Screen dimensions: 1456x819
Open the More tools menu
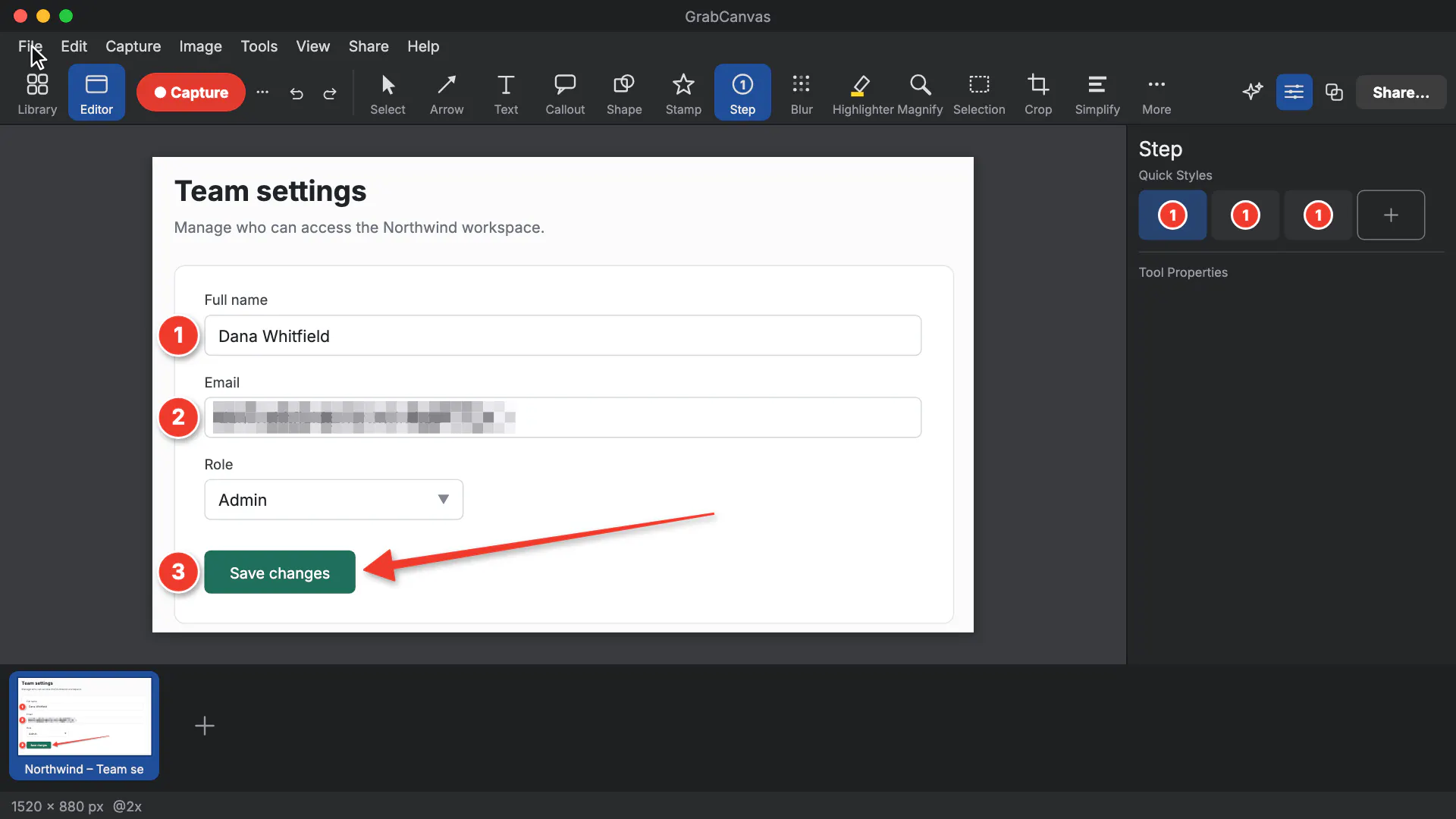(x=1156, y=93)
